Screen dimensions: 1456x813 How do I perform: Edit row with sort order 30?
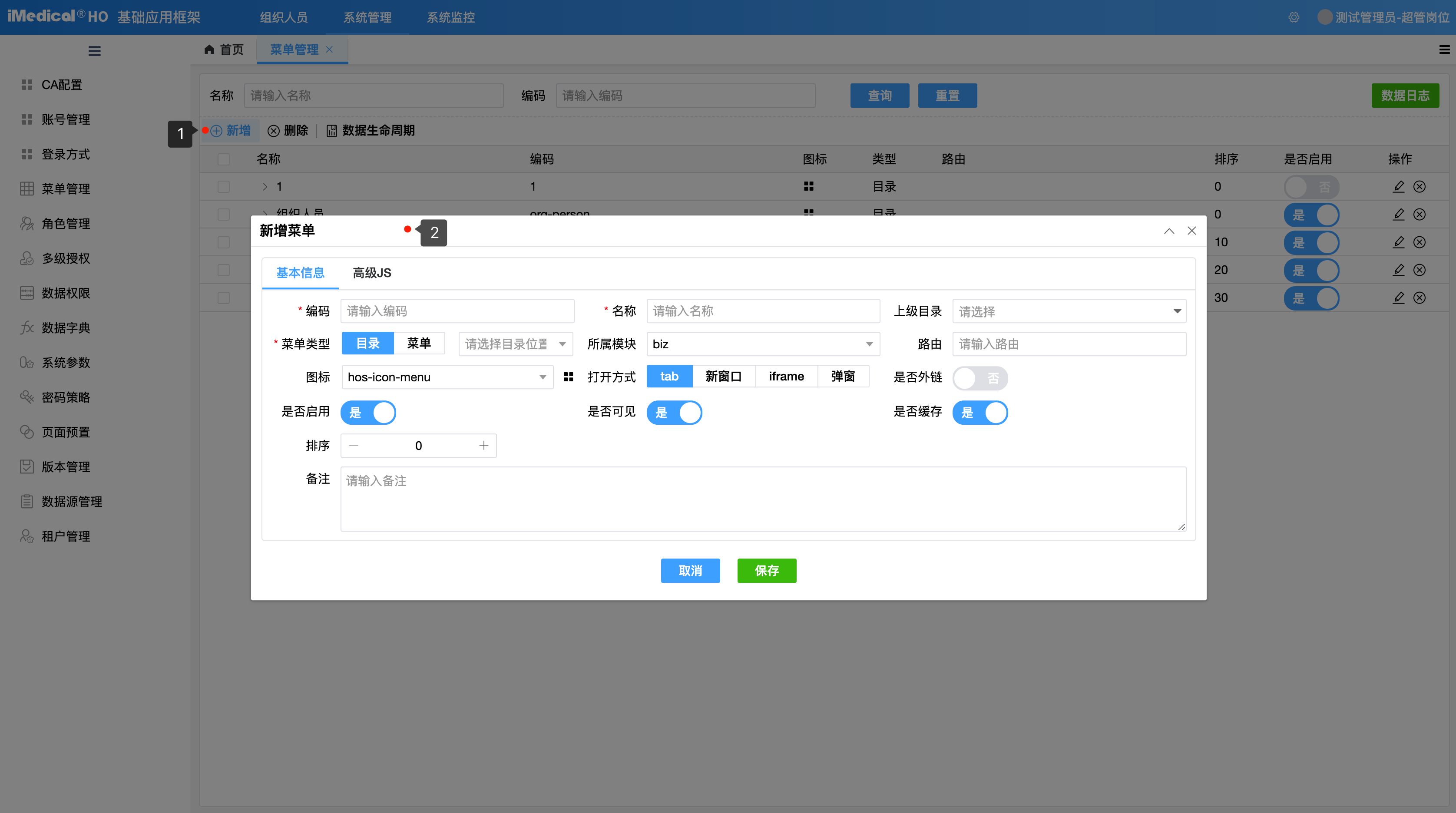coord(1398,298)
